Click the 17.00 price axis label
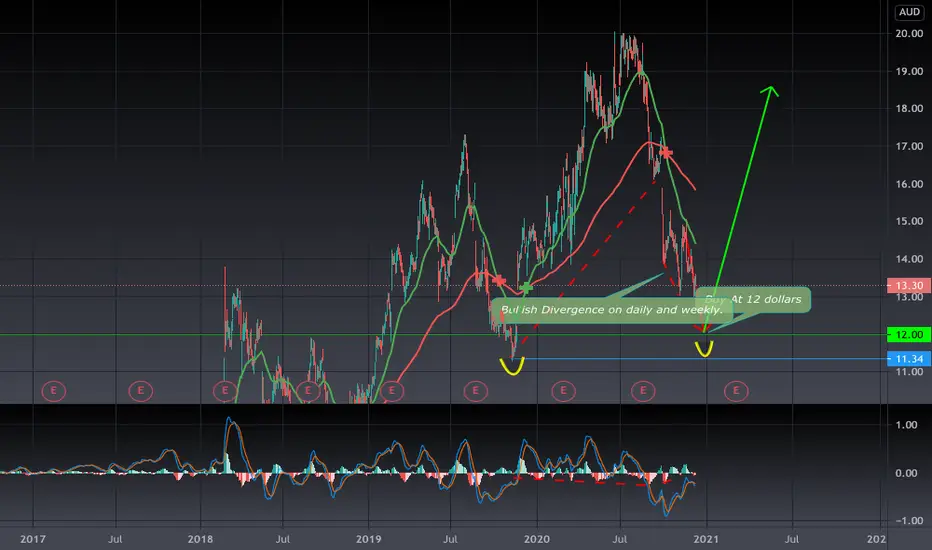The height and width of the screenshot is (550, 932). click(x=909, y=146)
